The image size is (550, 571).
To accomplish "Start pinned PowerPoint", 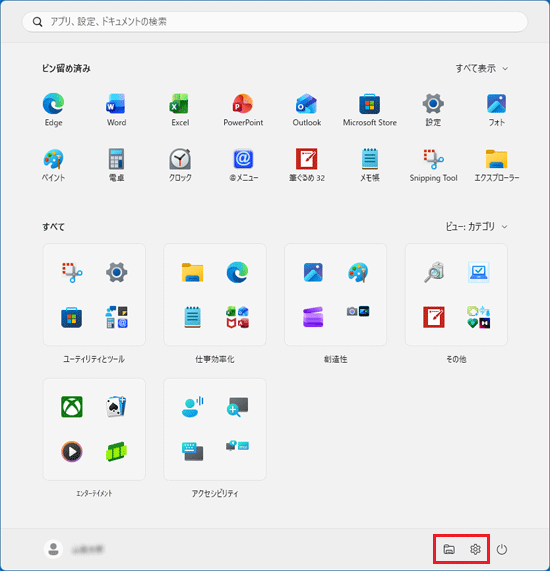I will pyautogui.click(x=243, y=110).
